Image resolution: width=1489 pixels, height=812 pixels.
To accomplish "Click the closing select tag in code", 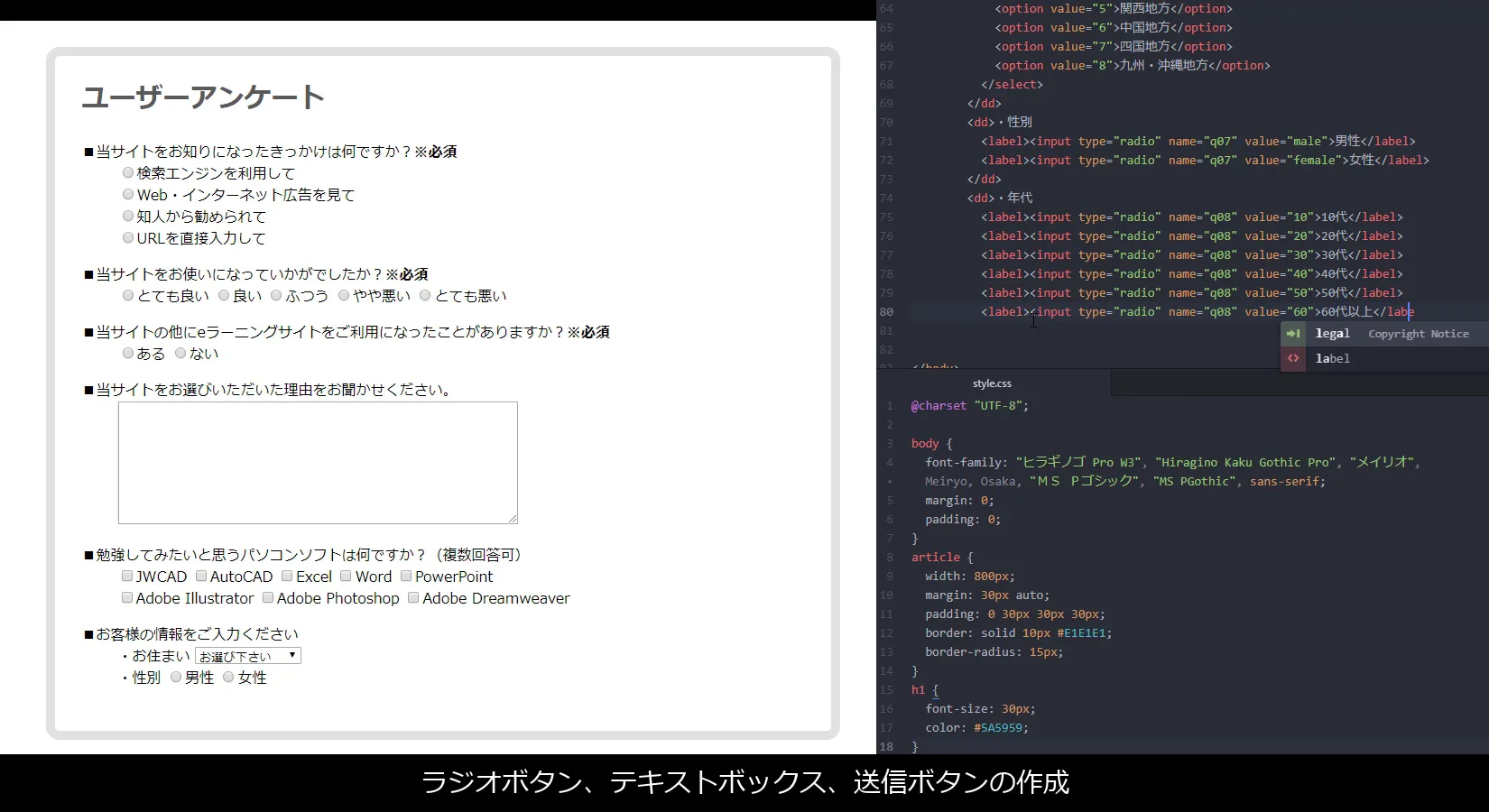I will coord(1012,85).
